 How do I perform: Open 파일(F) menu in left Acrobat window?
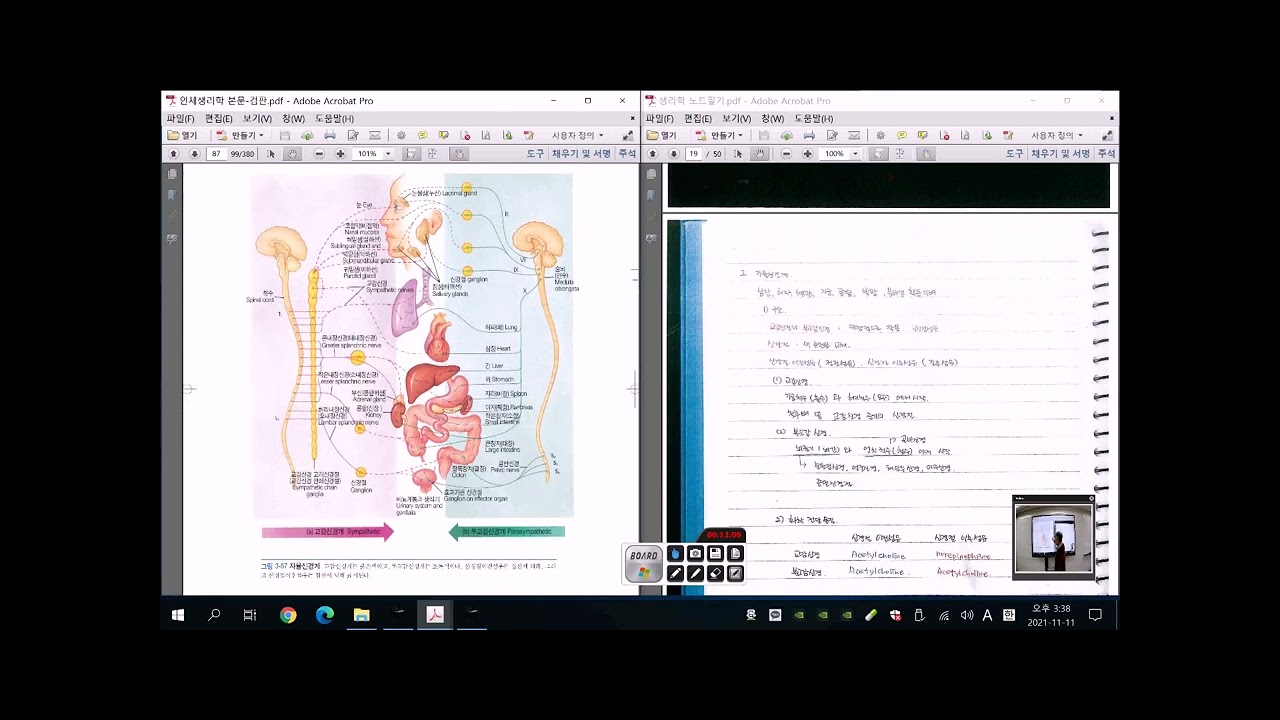(181, 118)
